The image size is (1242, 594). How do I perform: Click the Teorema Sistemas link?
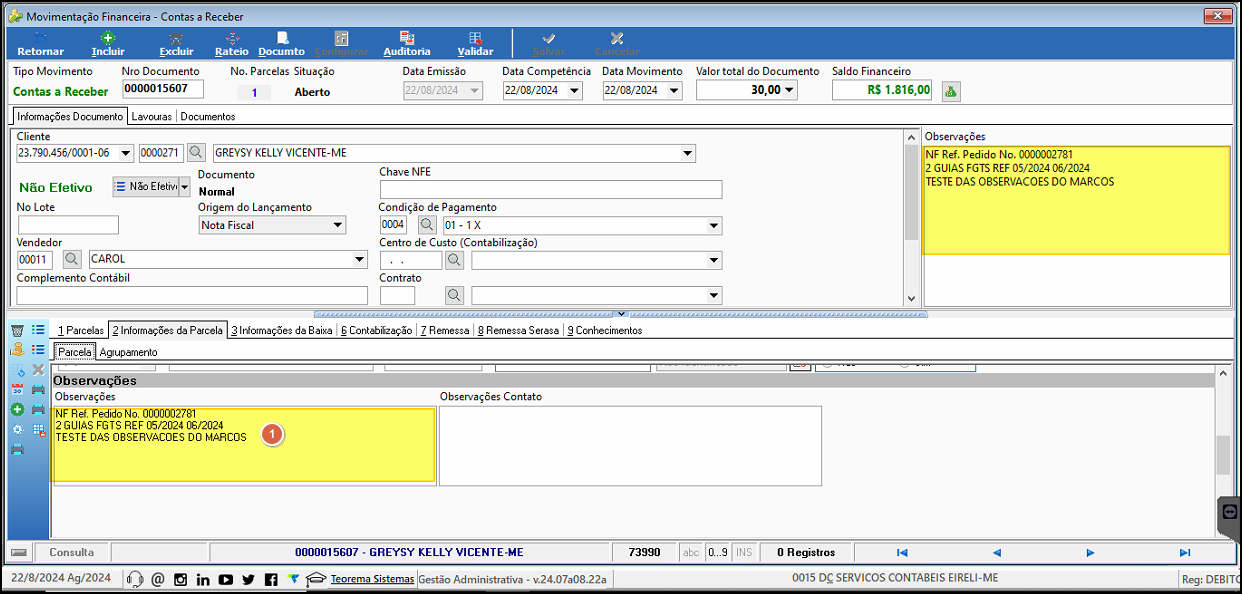pos(372,579)
